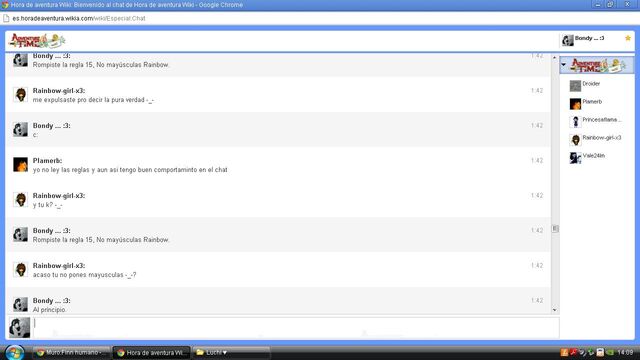Screen dimensions: 640x360
Task: Click Bondy avatar beside 'Al principio' message
Action: [20, 304]
